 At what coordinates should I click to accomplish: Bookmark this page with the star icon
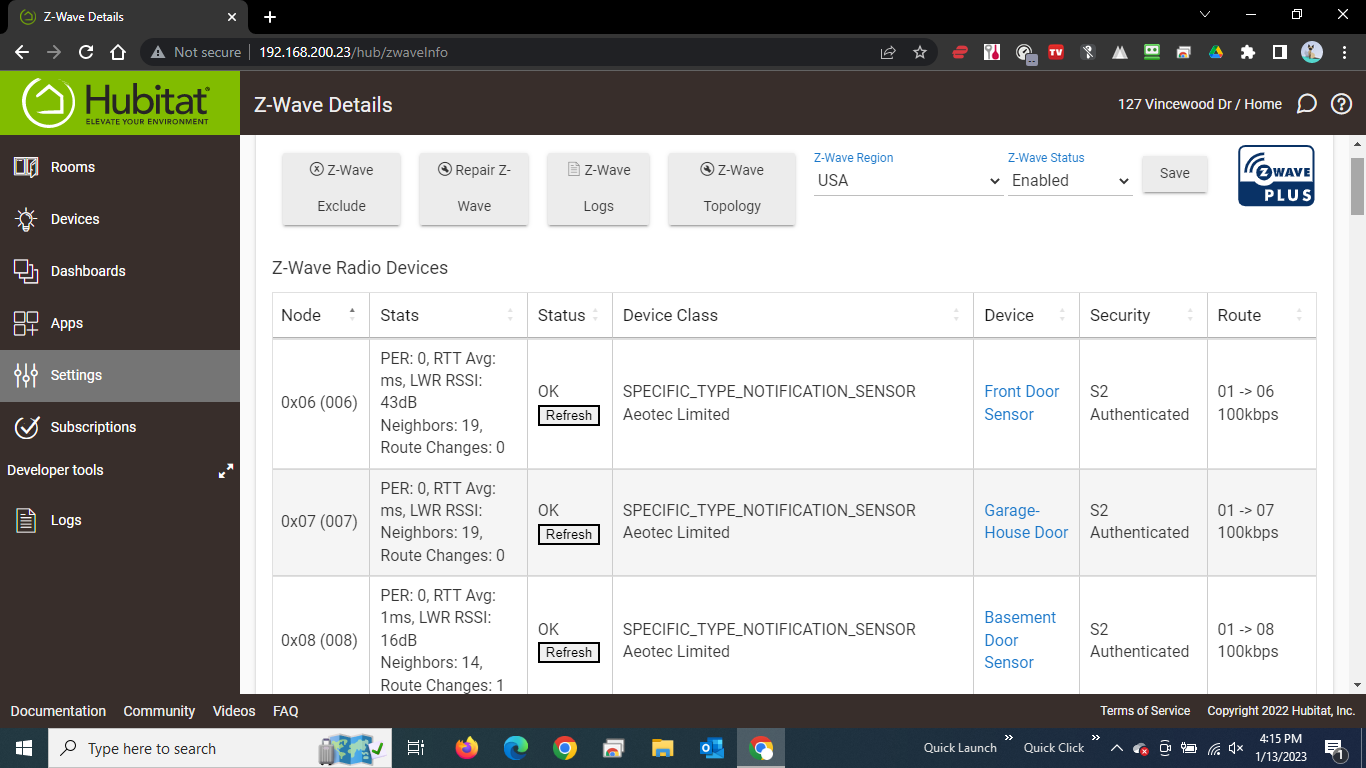click(x=920, y=52)
